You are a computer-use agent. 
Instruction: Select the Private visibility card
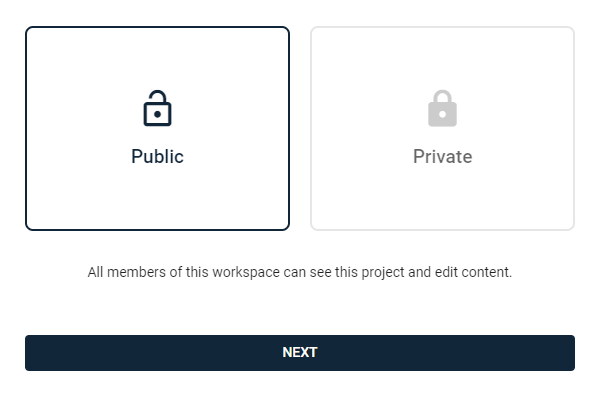tap(442, 128)
